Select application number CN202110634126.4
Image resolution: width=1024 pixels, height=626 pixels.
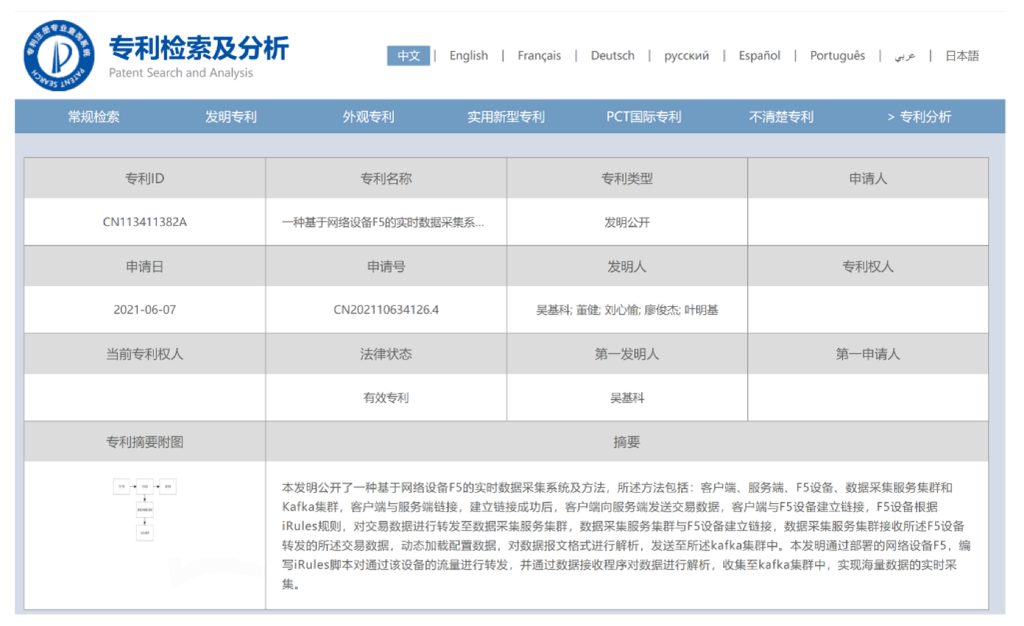[386, 309]
